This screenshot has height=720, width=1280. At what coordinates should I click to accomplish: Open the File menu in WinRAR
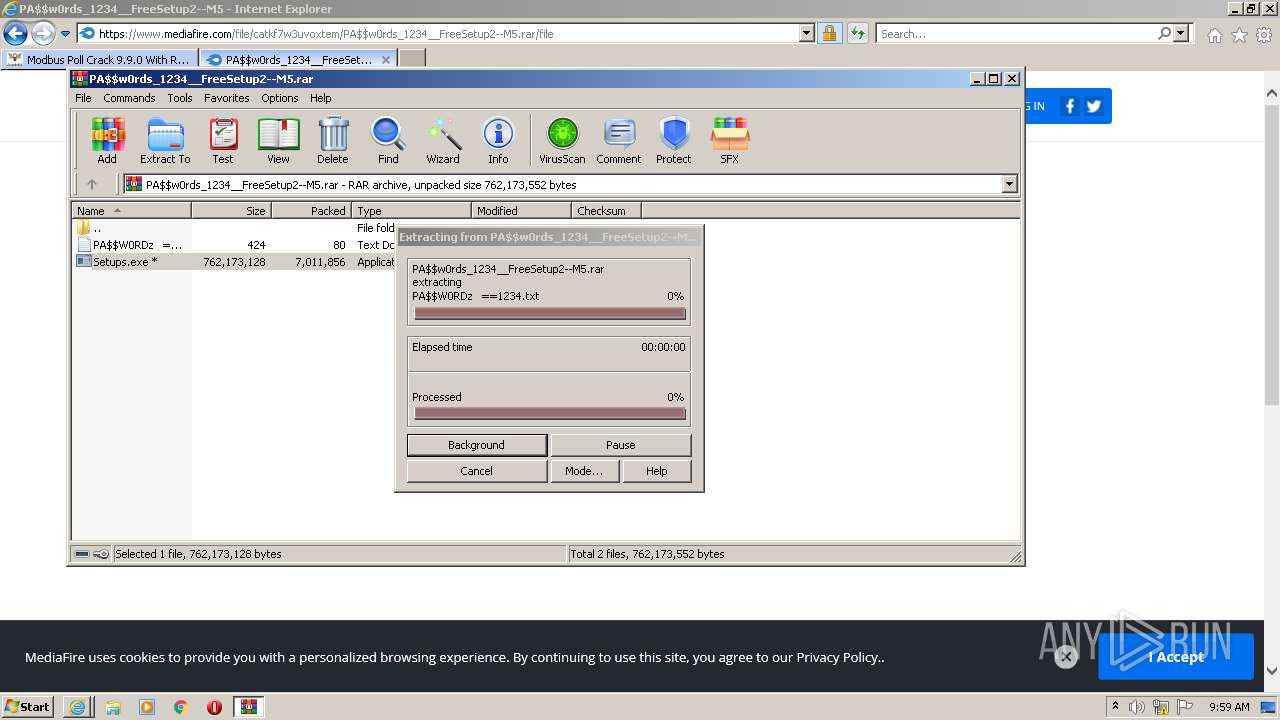point(83,98)
